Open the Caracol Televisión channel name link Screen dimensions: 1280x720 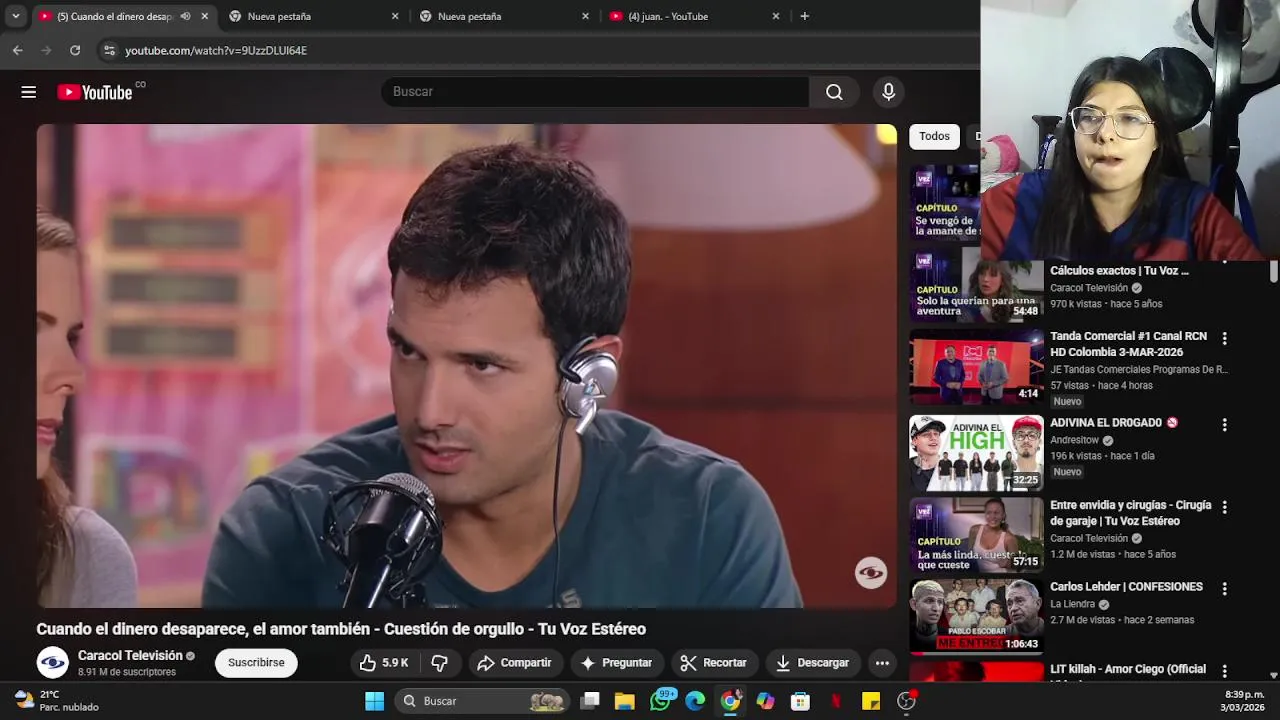tap(130, 656)
